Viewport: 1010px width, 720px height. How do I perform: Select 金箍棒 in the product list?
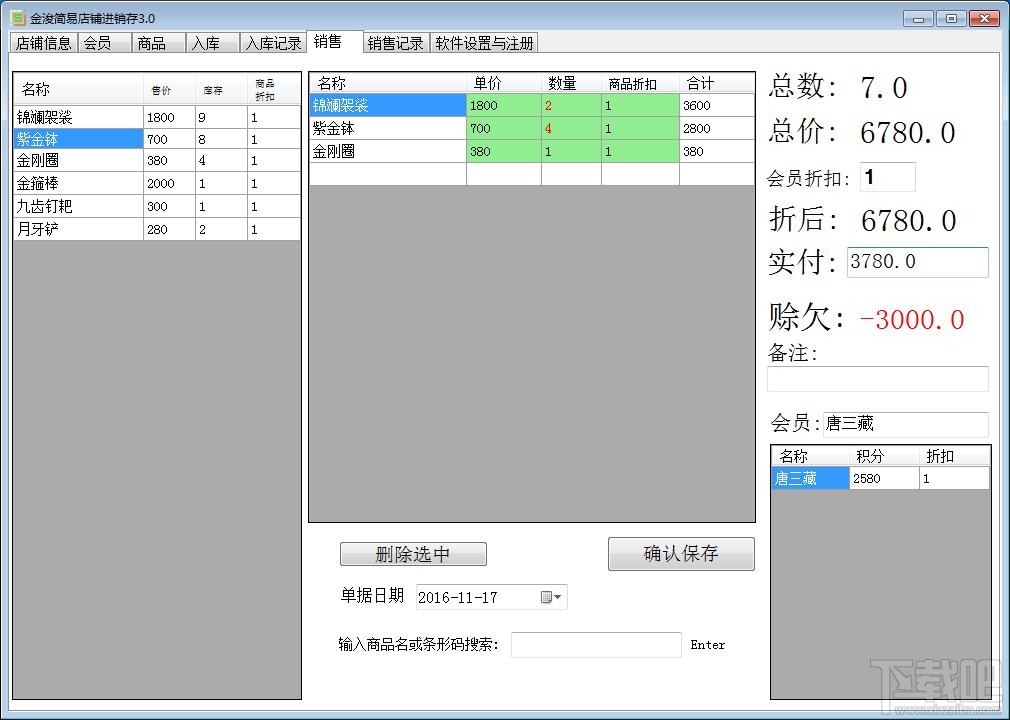78,184
